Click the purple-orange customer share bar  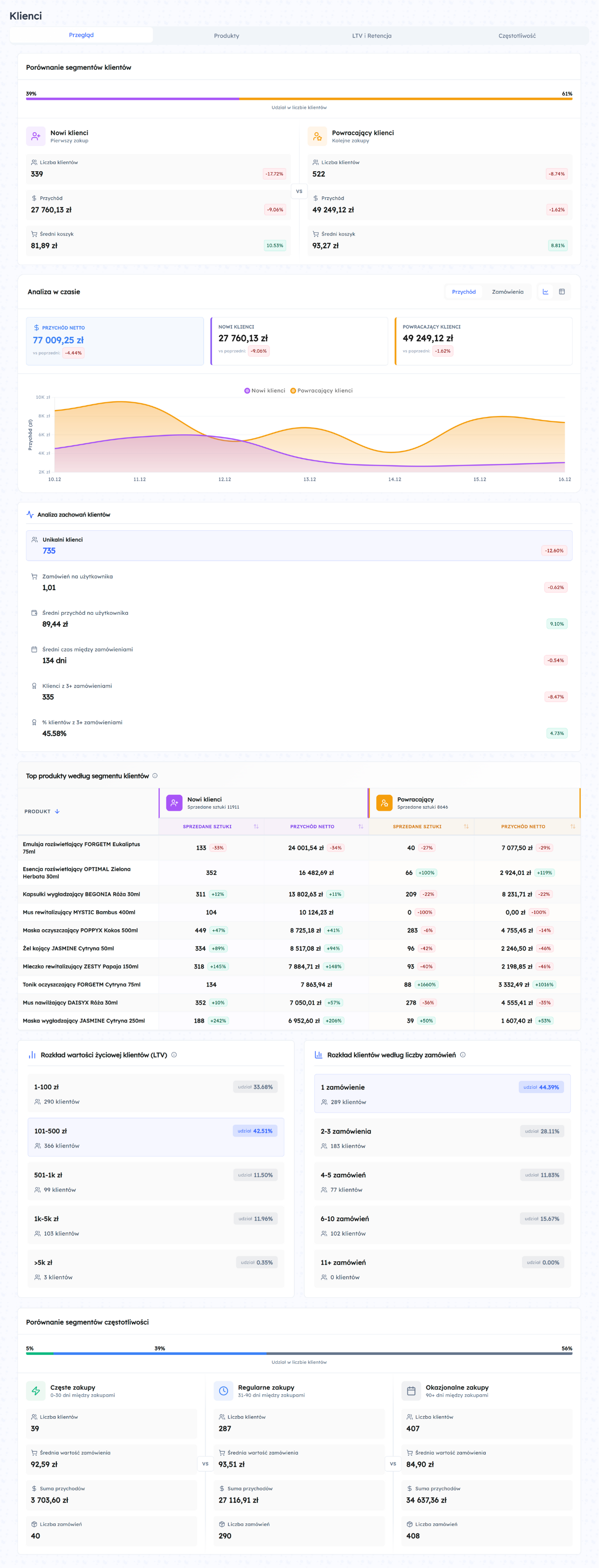(299, 98)
